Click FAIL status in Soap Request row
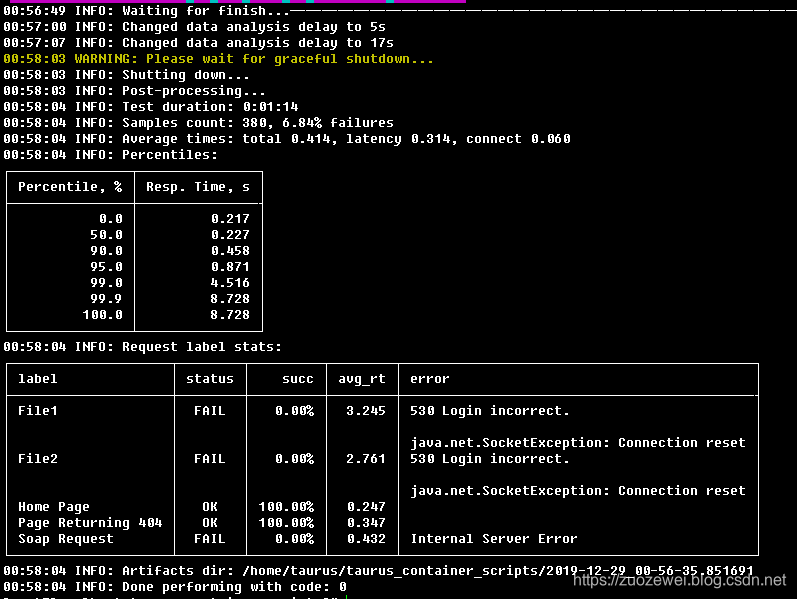797x599 pixels. [x=210, y=539]
